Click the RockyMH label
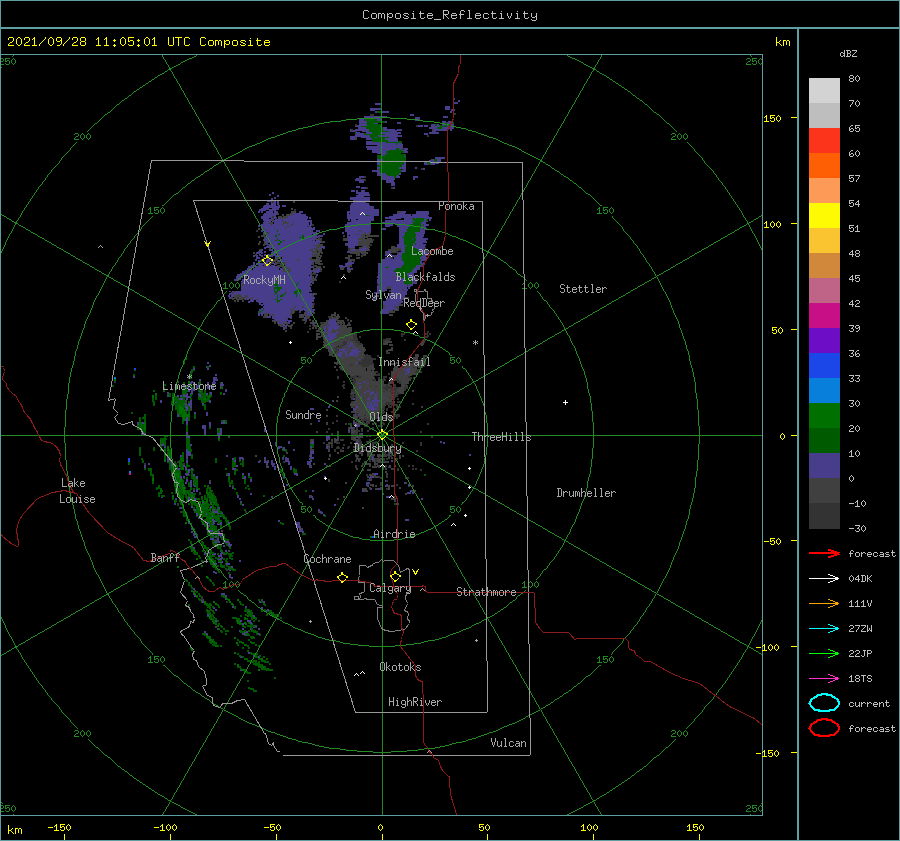 click(264, 280)
